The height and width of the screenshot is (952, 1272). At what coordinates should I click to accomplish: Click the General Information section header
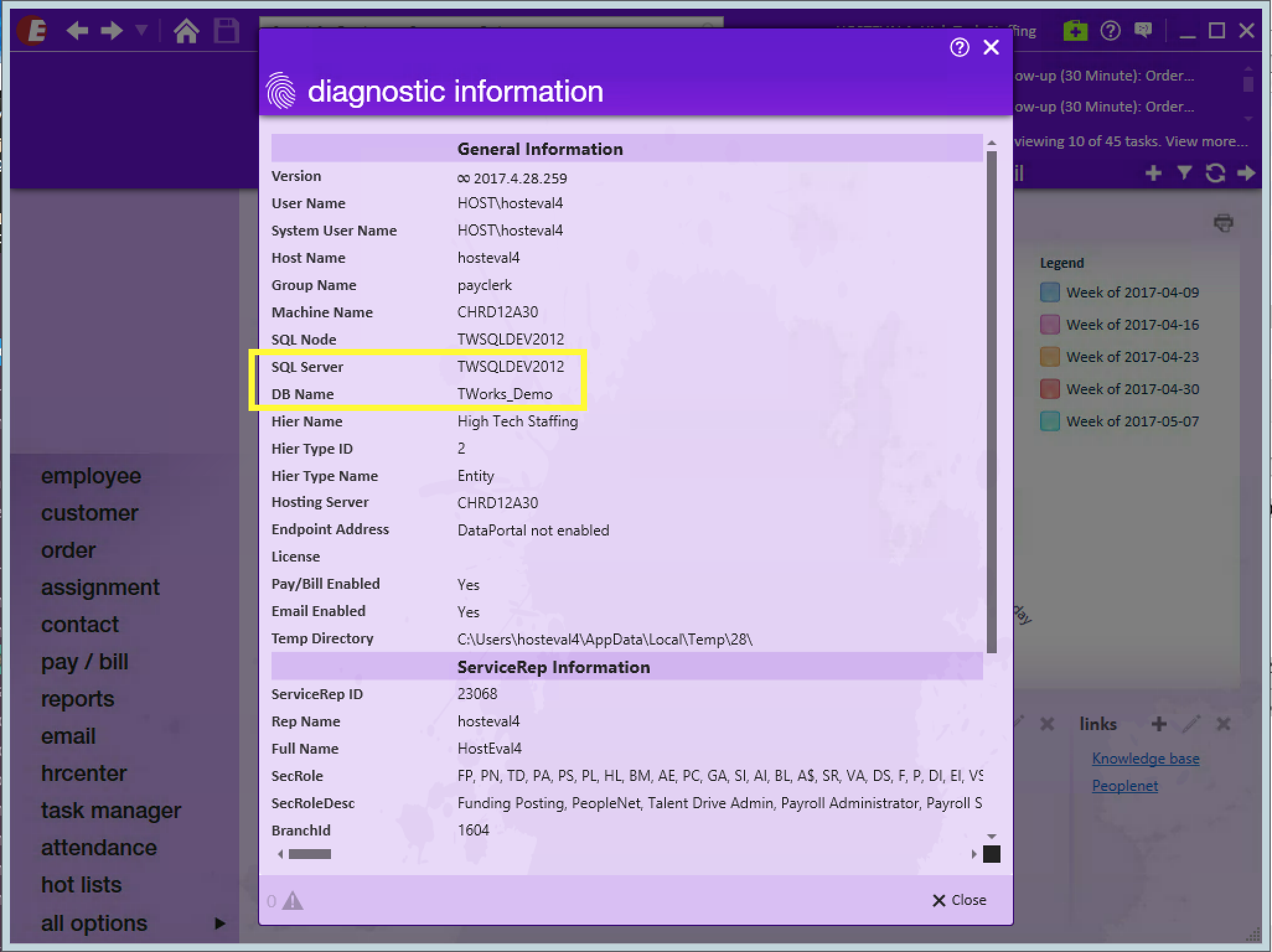point(540,149)
